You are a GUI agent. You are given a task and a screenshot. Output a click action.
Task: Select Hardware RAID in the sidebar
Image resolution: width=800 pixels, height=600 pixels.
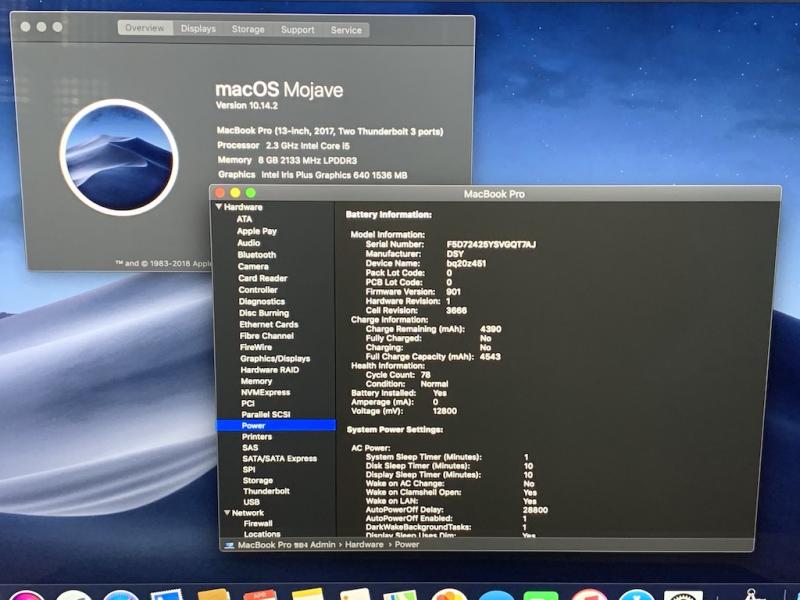tap(269, 370)
